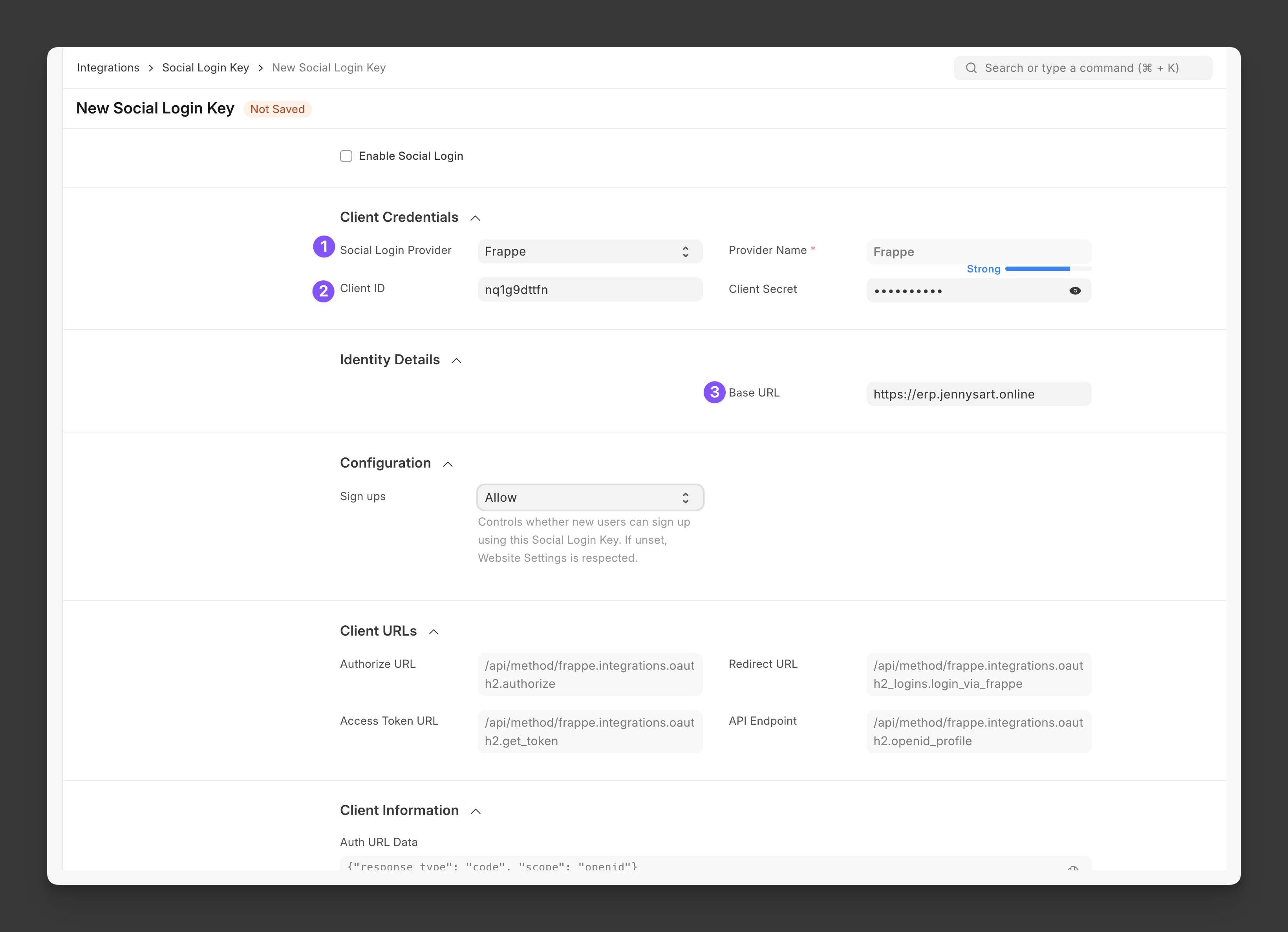1288x932 pixels.
Task: Click the Access Token URL field
Action: pyautogui.click(x=590, y=732)
